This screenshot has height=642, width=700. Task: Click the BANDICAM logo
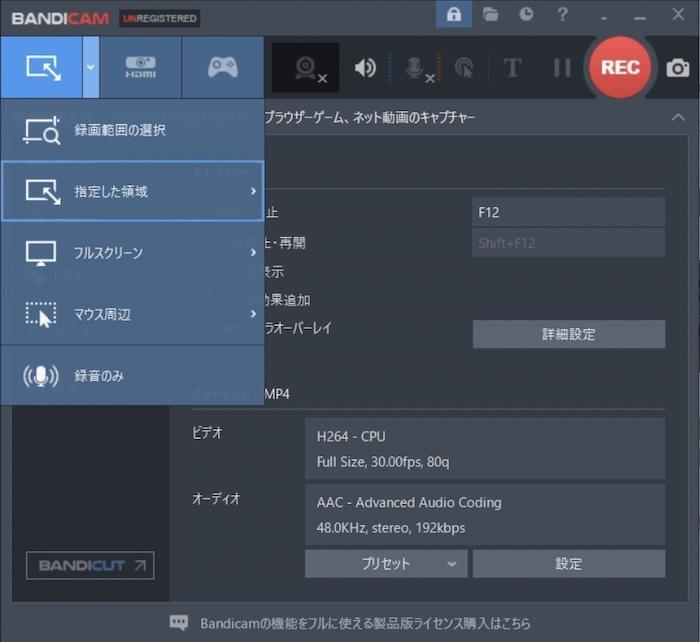[x=60, y=18]
